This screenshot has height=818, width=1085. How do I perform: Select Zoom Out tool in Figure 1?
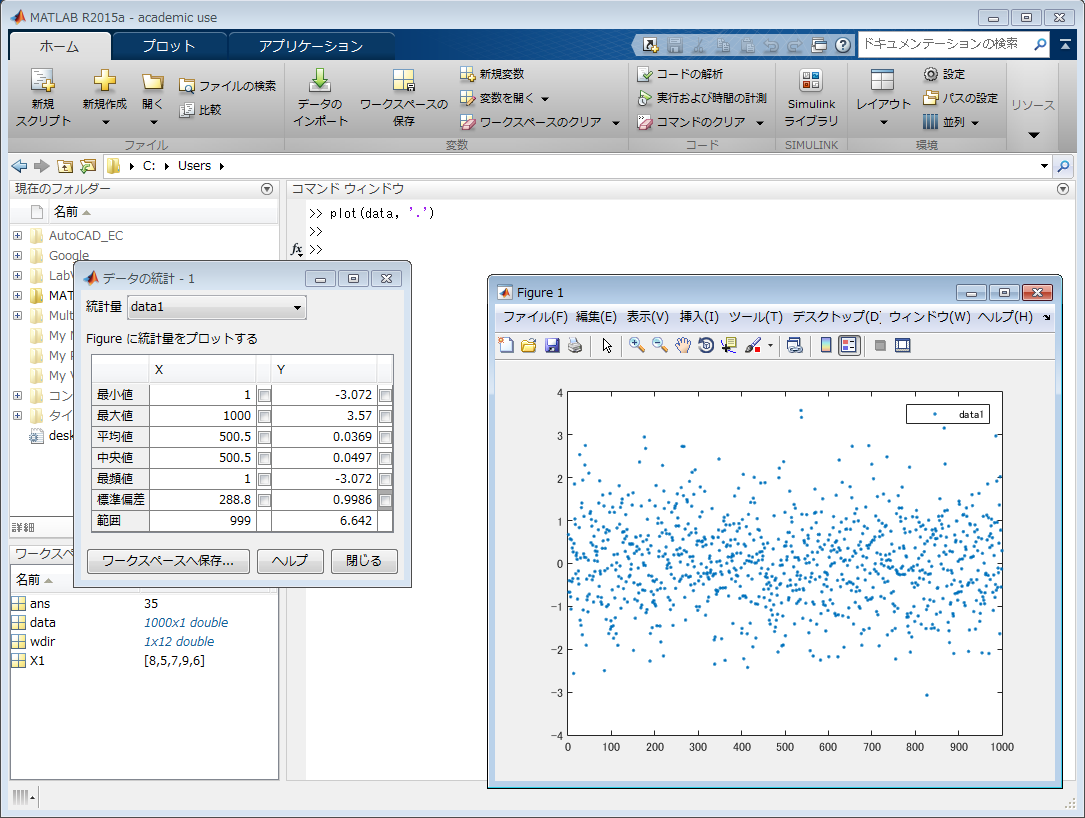659,345
